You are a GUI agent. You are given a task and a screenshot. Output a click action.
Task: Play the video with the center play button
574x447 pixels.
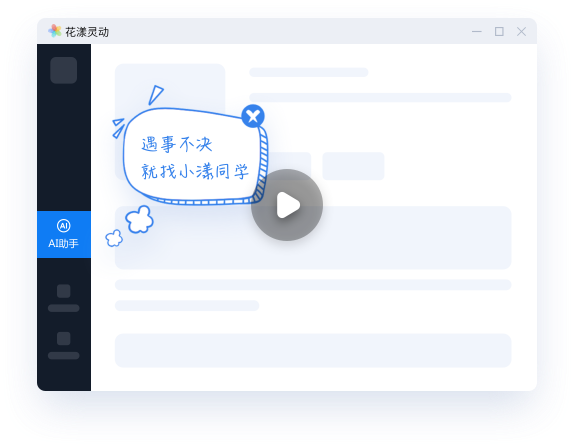coord(287,205)
